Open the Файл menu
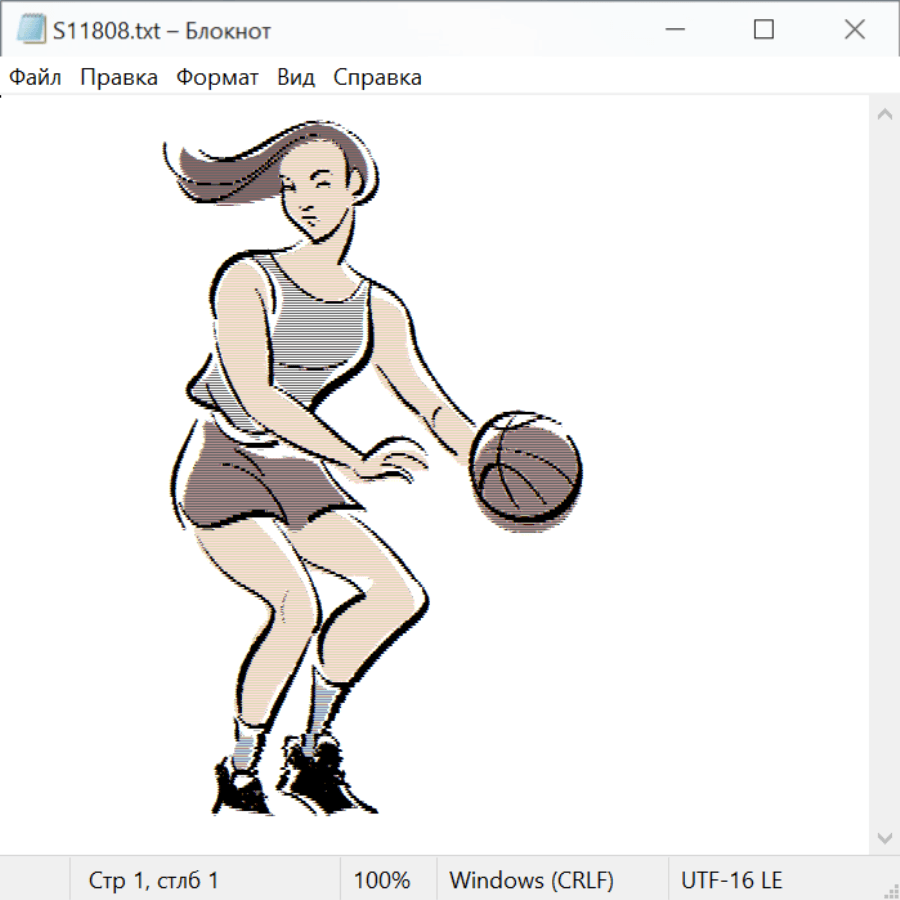900x900 pixels. point(35,78)
